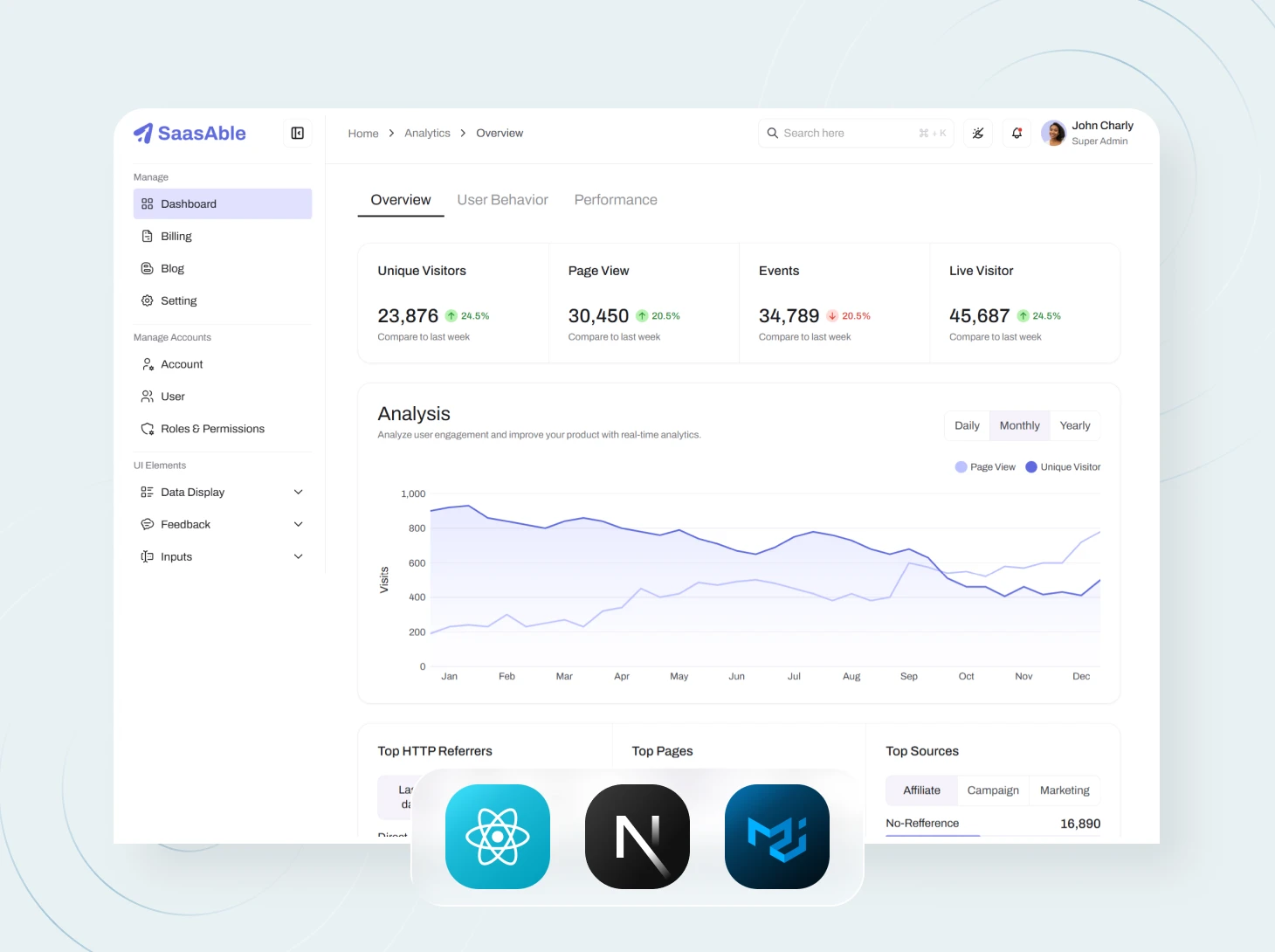Select the Campaign tab under Top Sources
Viewport: 1275px width, 952px height.
point(993,790)
